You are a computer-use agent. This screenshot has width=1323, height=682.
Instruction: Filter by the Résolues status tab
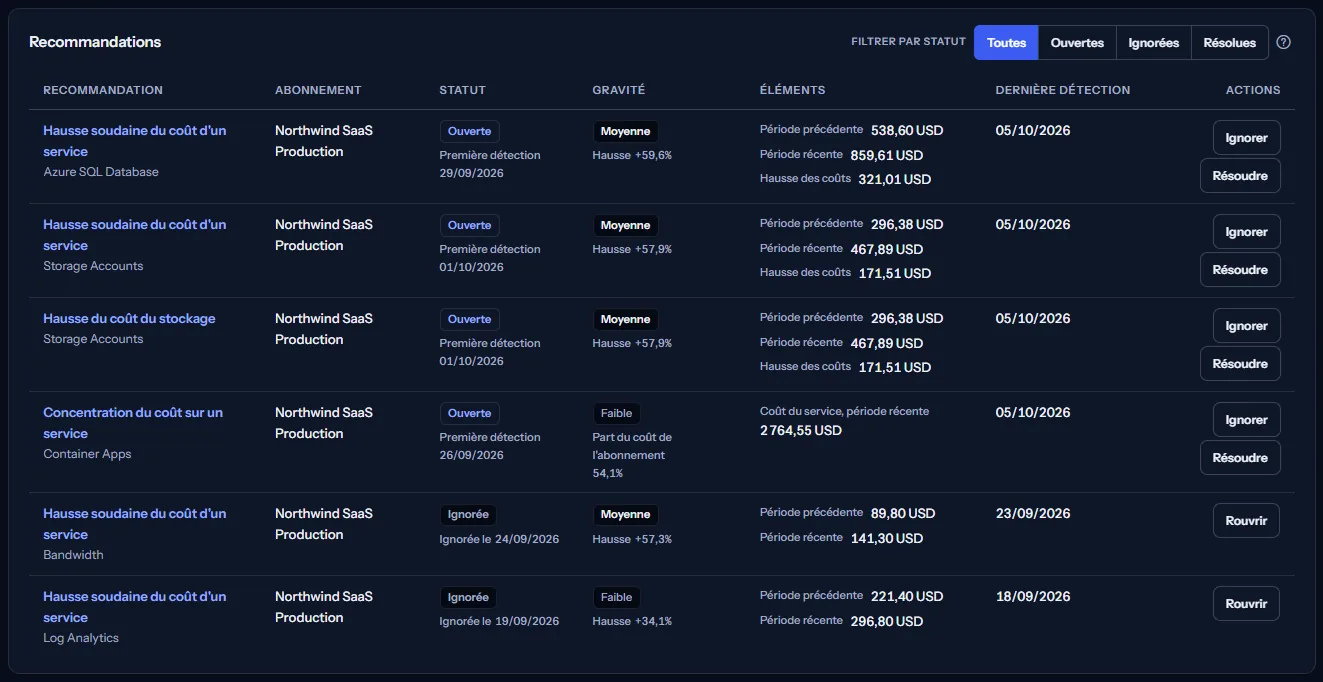(x=1230, y=43)
